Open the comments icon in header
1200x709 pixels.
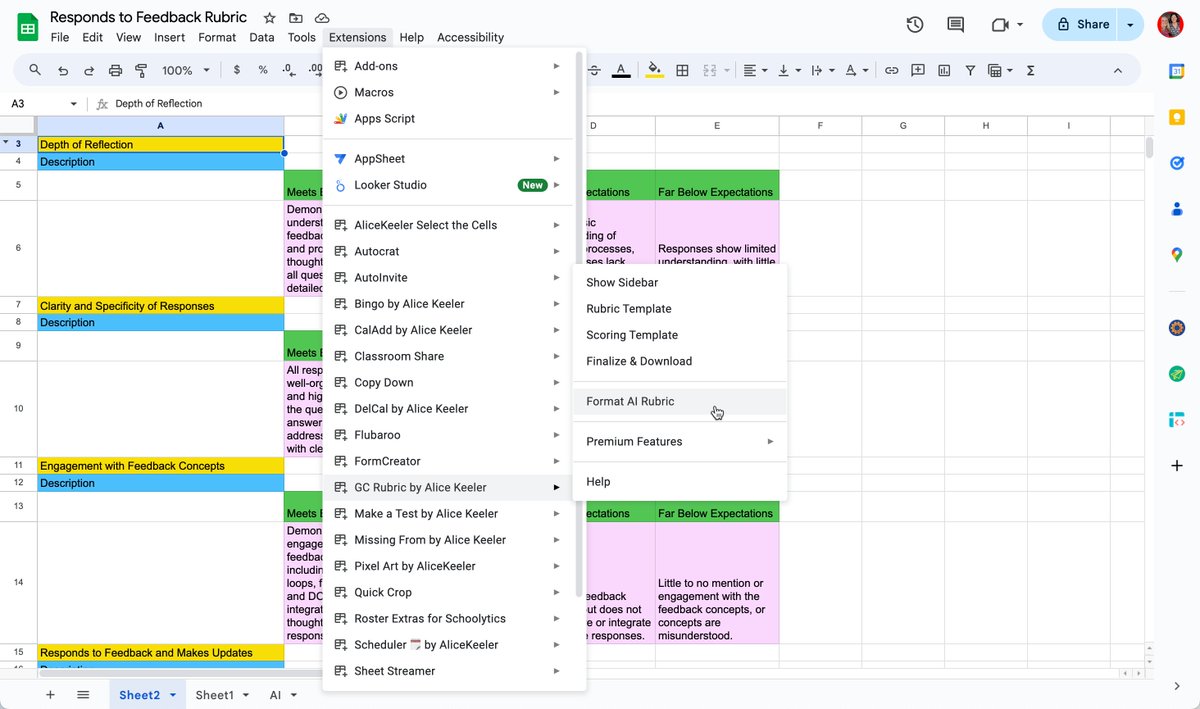[955, 25]
